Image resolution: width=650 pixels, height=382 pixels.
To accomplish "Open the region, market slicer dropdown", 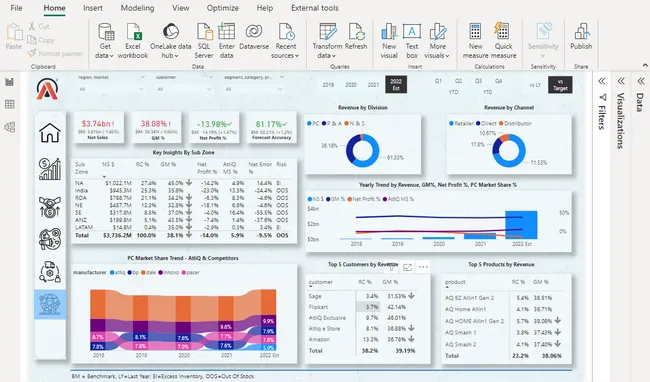I will 112,89.
